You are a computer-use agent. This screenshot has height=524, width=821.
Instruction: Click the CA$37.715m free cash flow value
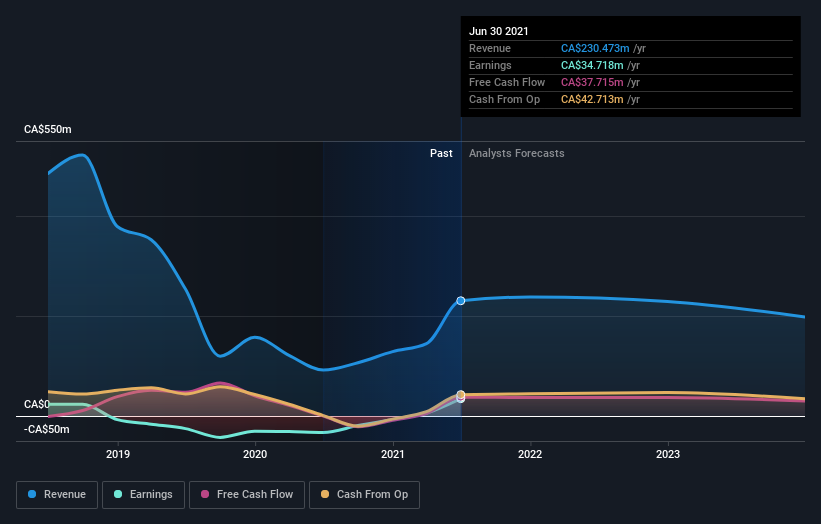click(x=592, y=82)
